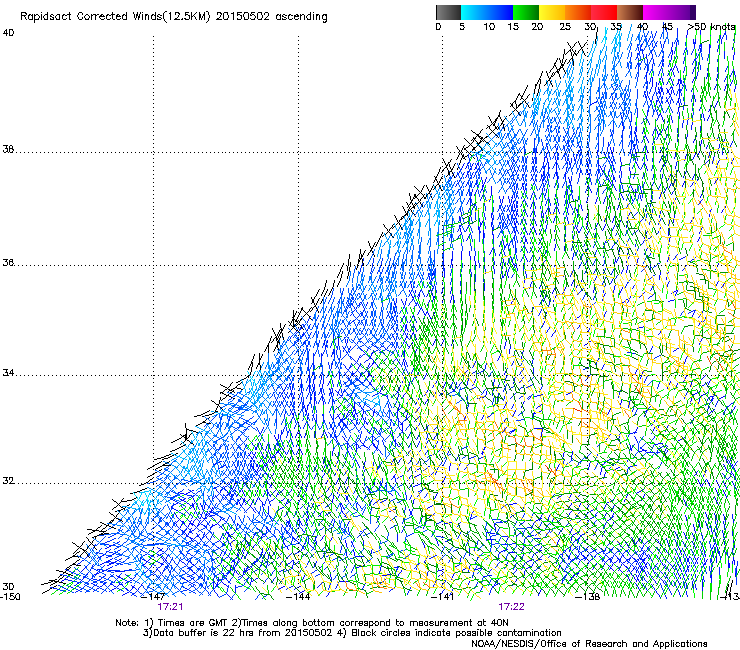Click the brown 35-40 knots legend swatch
The image size is (740, 650).
coord(630,12)
